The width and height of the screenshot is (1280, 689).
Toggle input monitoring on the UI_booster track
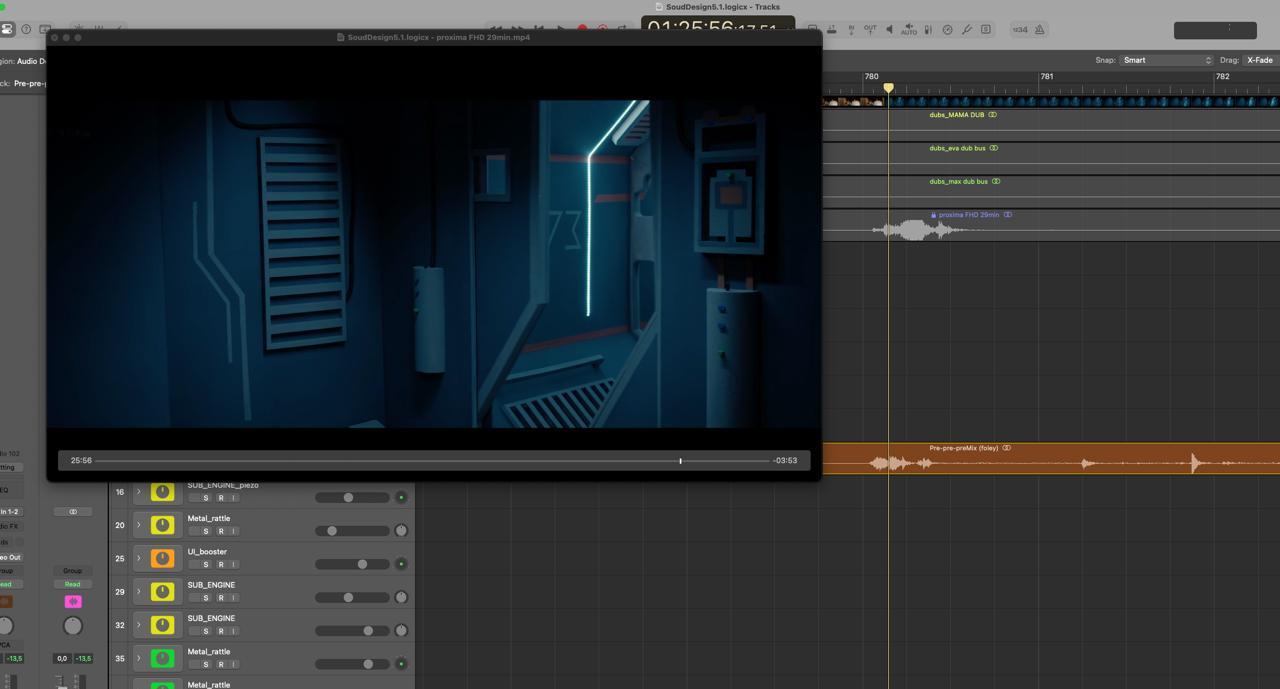(234, 564)
